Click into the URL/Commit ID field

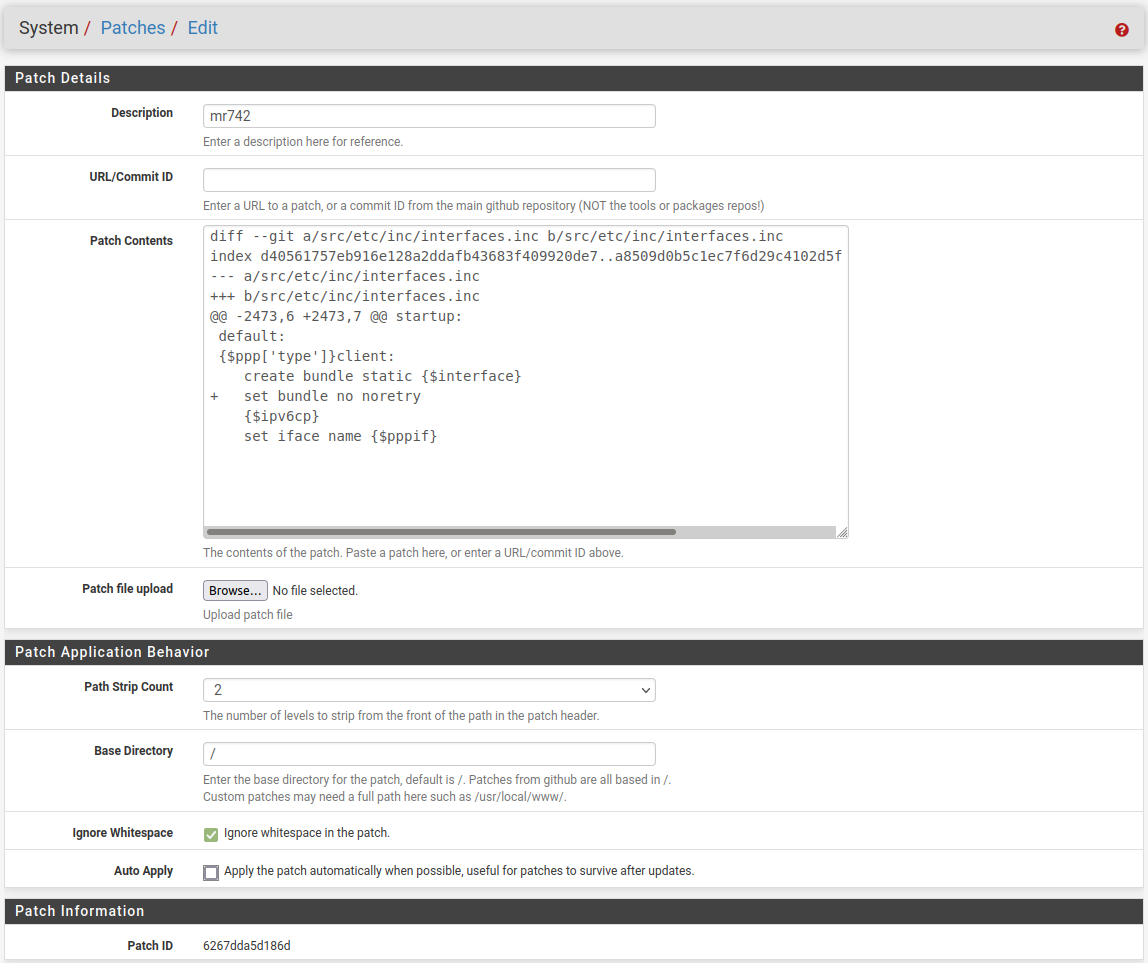click(x=429, y=180)
